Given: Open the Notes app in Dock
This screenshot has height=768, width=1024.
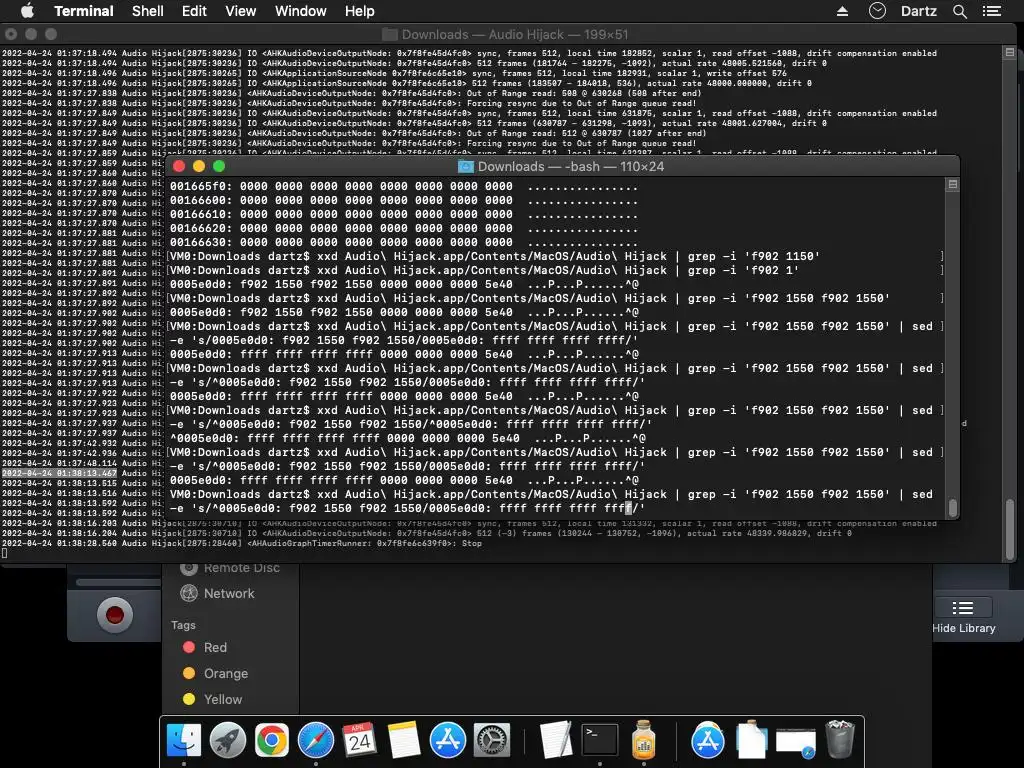Looking at the screenshot, I should tap(404, 741).
